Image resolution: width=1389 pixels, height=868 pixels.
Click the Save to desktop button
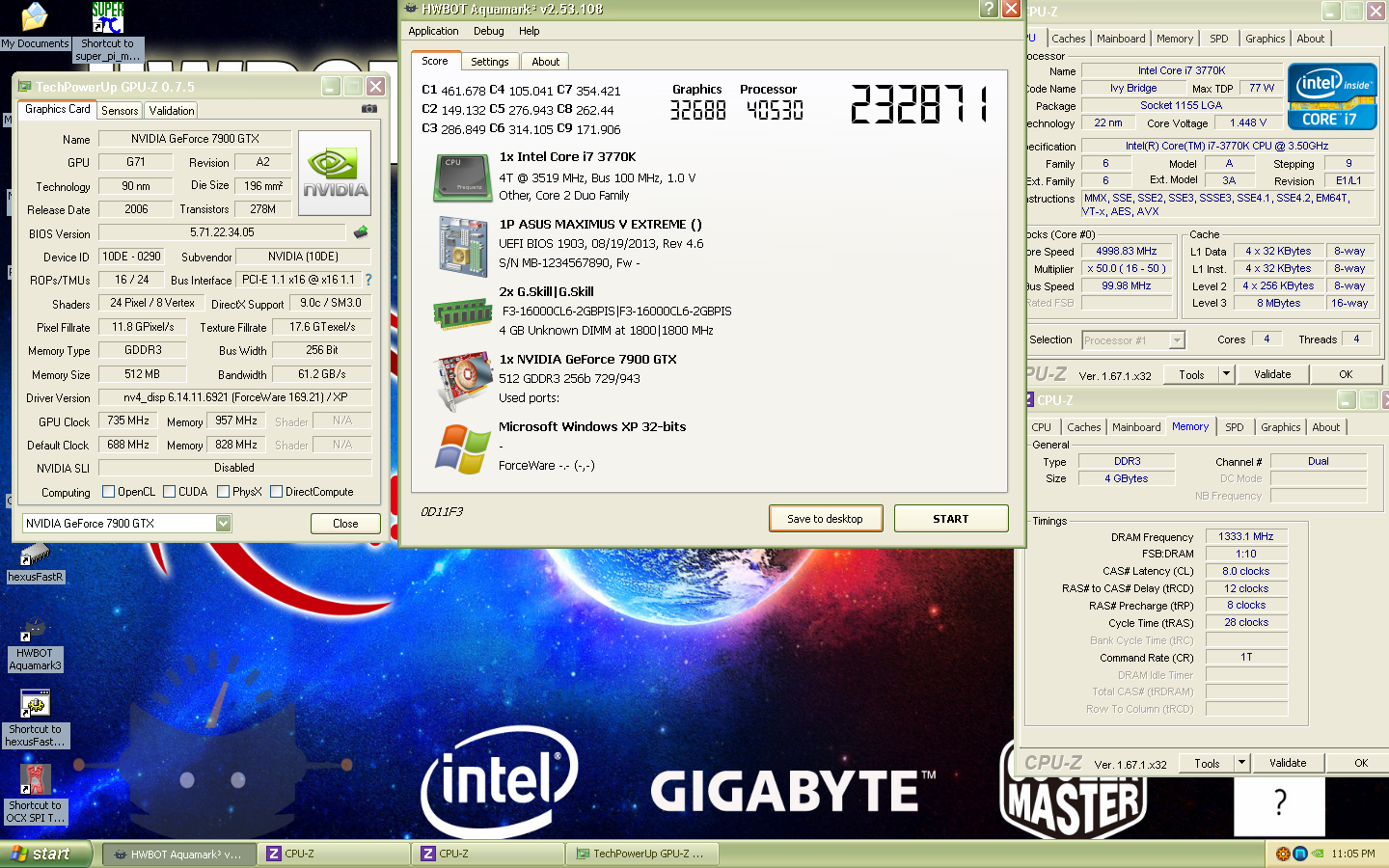(x=826, y=519)
